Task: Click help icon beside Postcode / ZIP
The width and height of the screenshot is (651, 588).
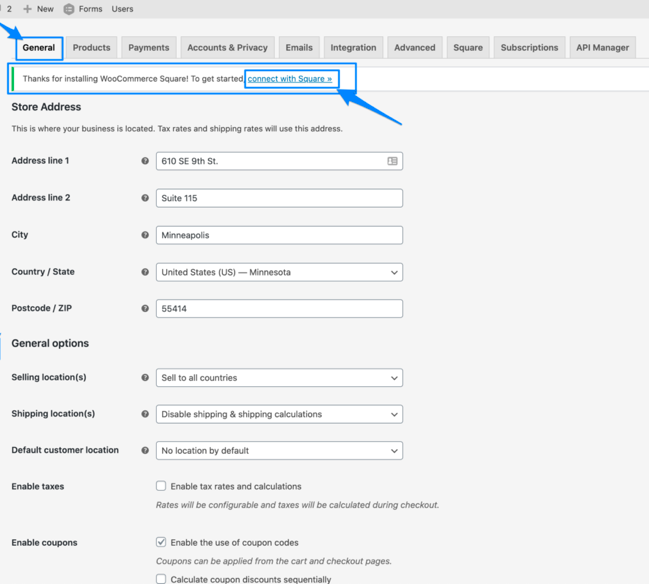Action: tap(145, 309)
